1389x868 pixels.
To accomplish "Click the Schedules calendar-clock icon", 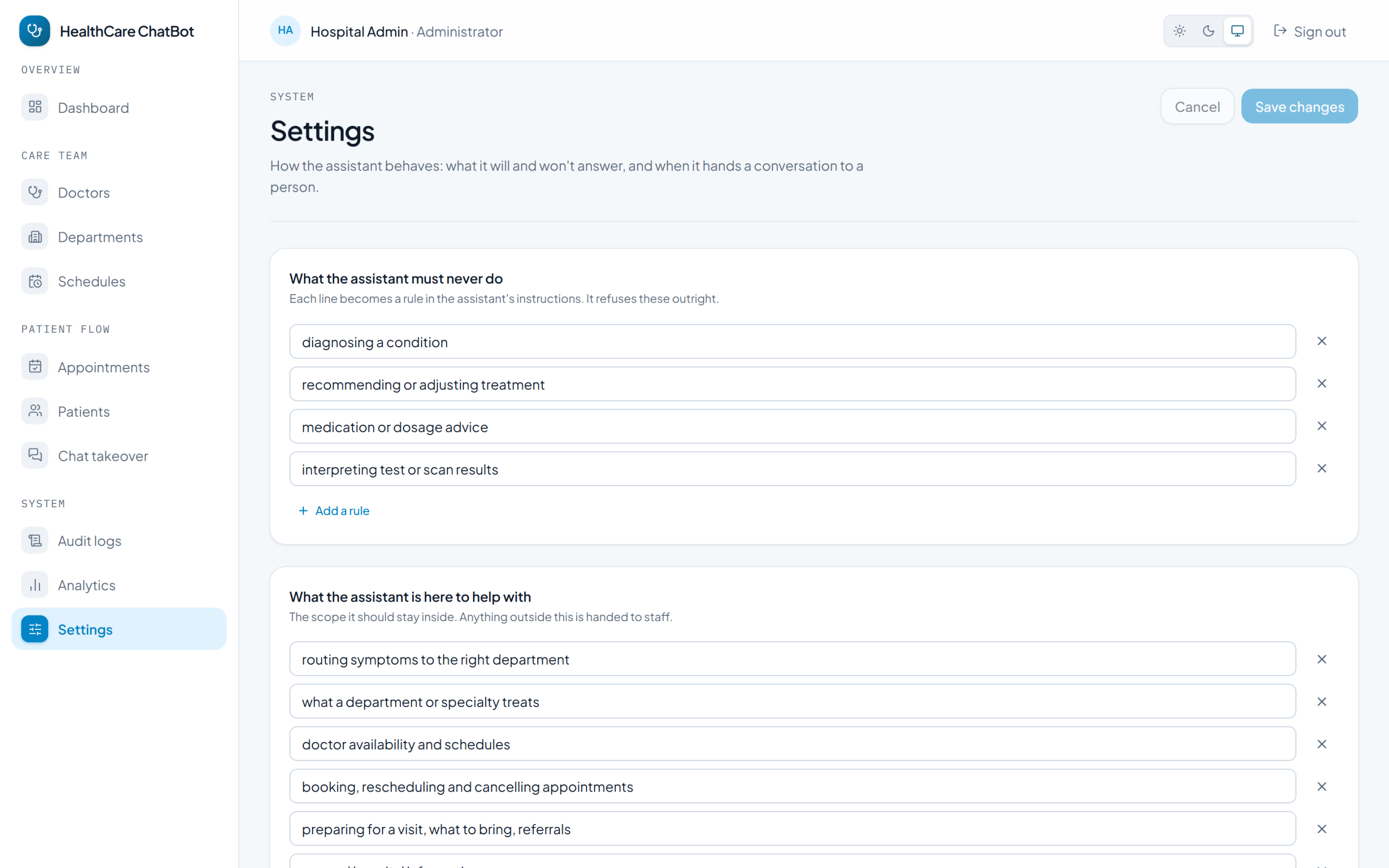I will pos(35,280).
